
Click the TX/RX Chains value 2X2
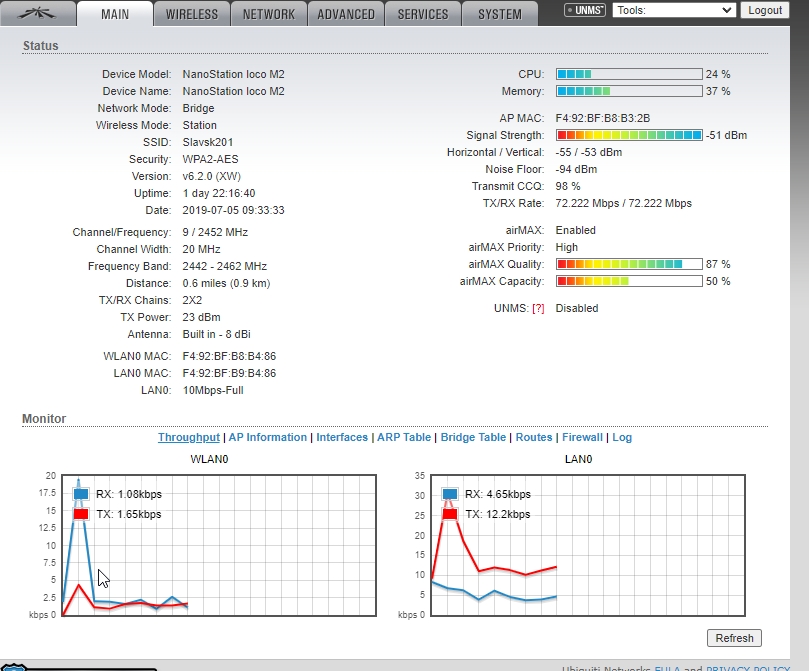point(192,300)
